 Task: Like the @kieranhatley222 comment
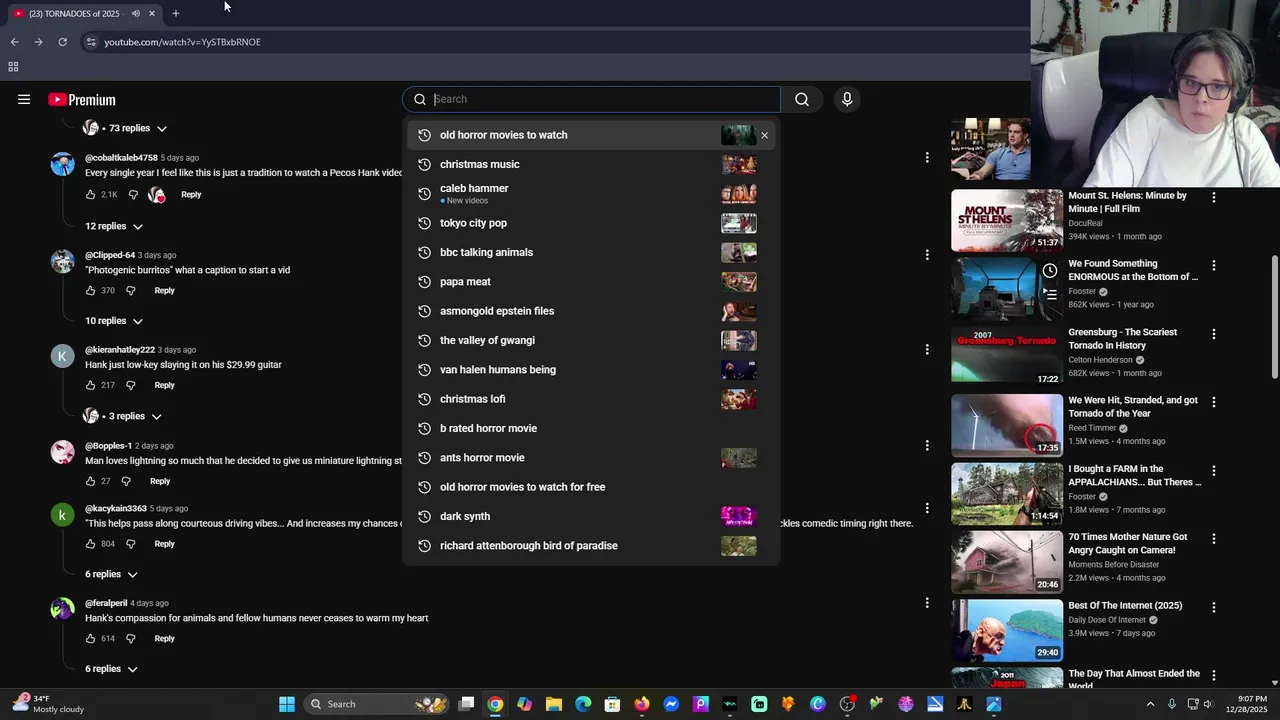pyautogui.click(x=91, y=385)
